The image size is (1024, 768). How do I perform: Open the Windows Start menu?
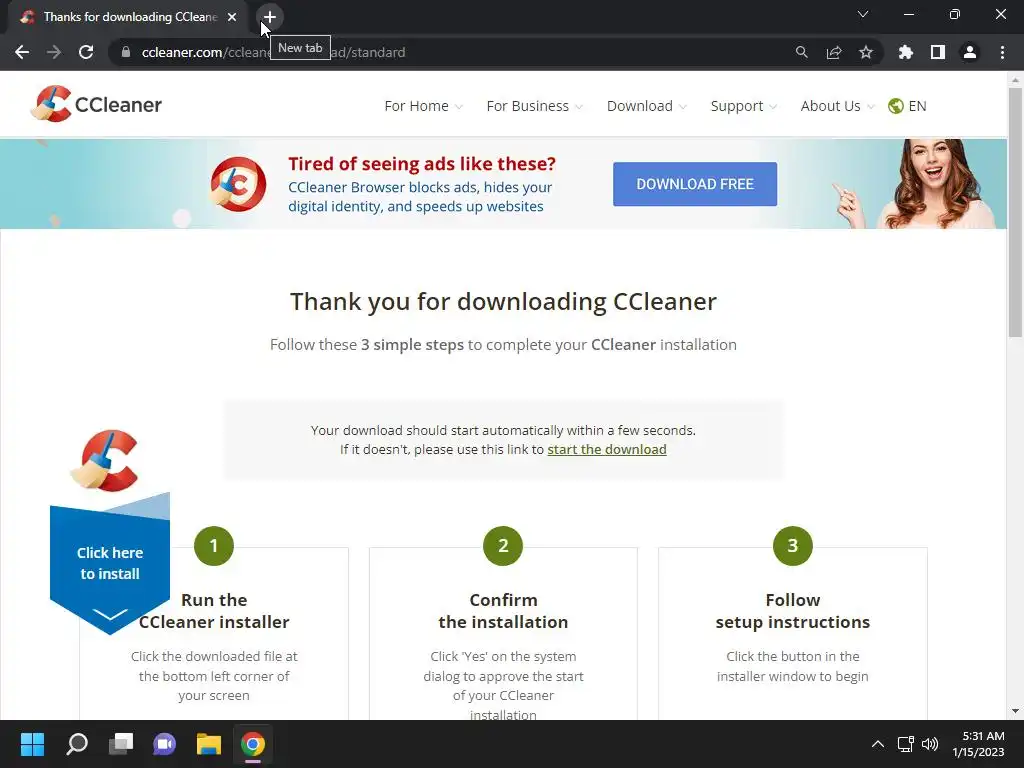coord(32,744)
